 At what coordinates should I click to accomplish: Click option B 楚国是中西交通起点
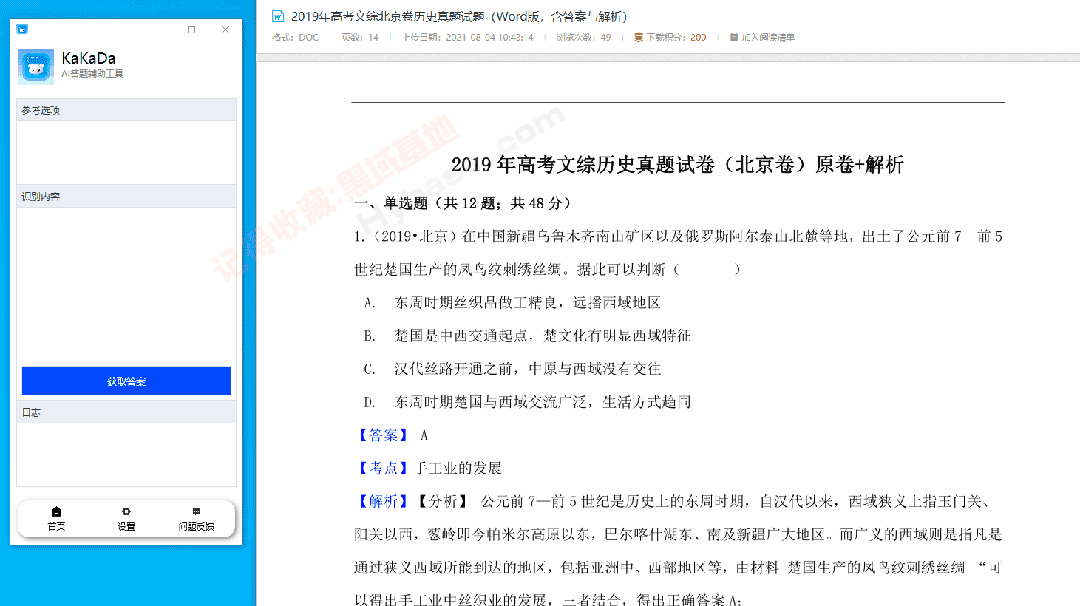click(527, 335)
